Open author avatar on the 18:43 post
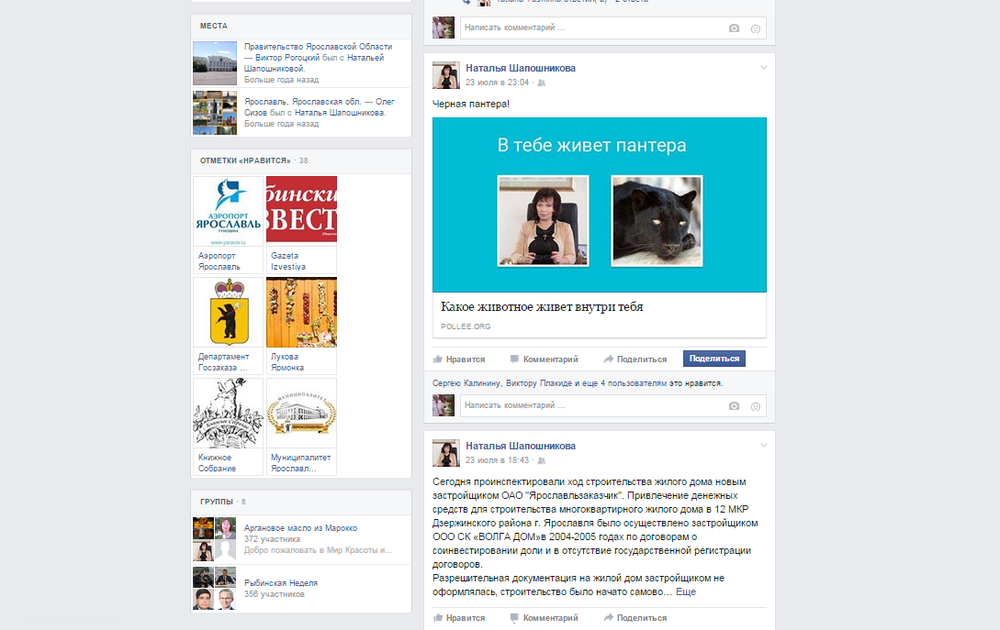1000x630 pixels. click(446, 453)
